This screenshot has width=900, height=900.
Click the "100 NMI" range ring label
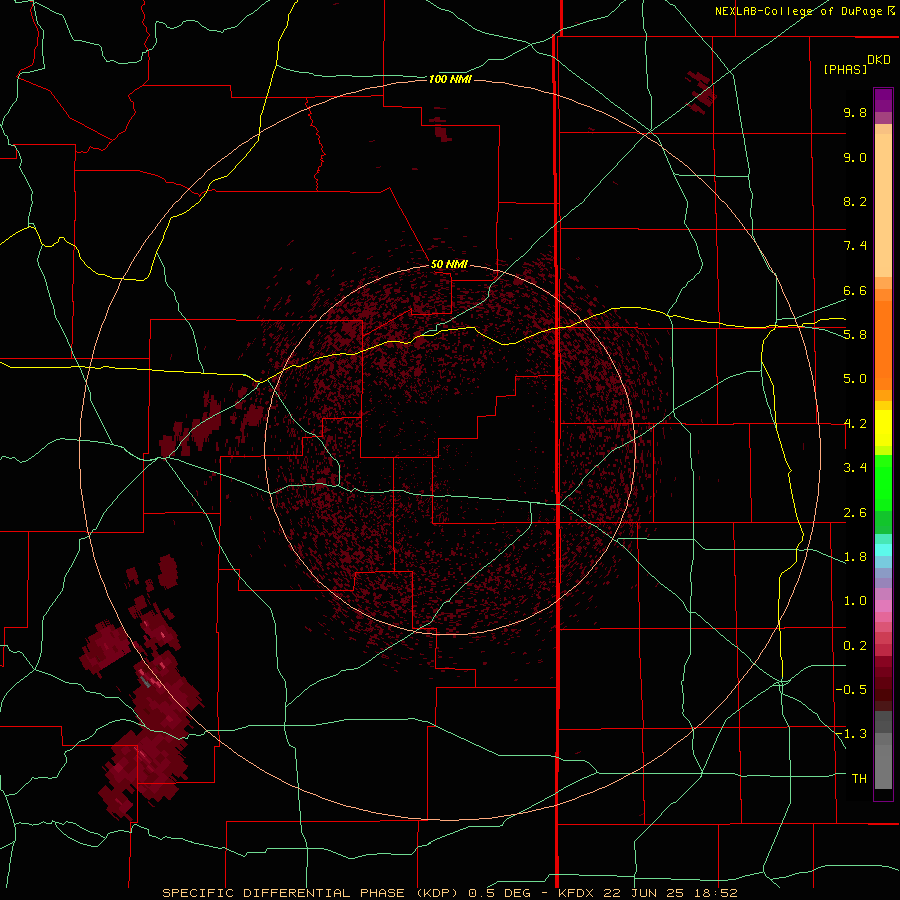tap(450, 79)
